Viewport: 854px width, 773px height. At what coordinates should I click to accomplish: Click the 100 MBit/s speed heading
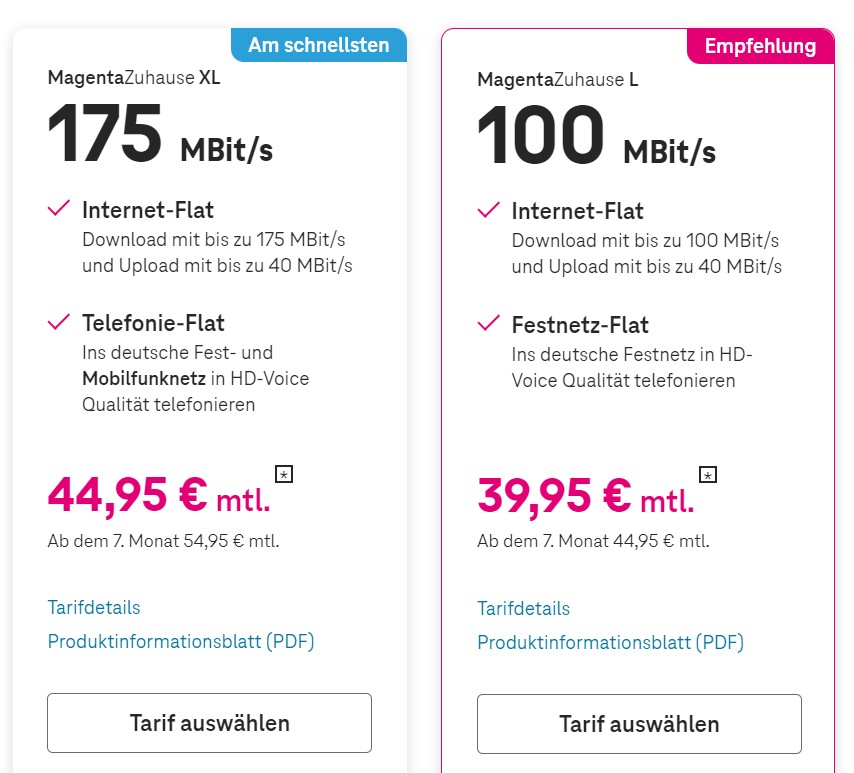coord(596,137)
